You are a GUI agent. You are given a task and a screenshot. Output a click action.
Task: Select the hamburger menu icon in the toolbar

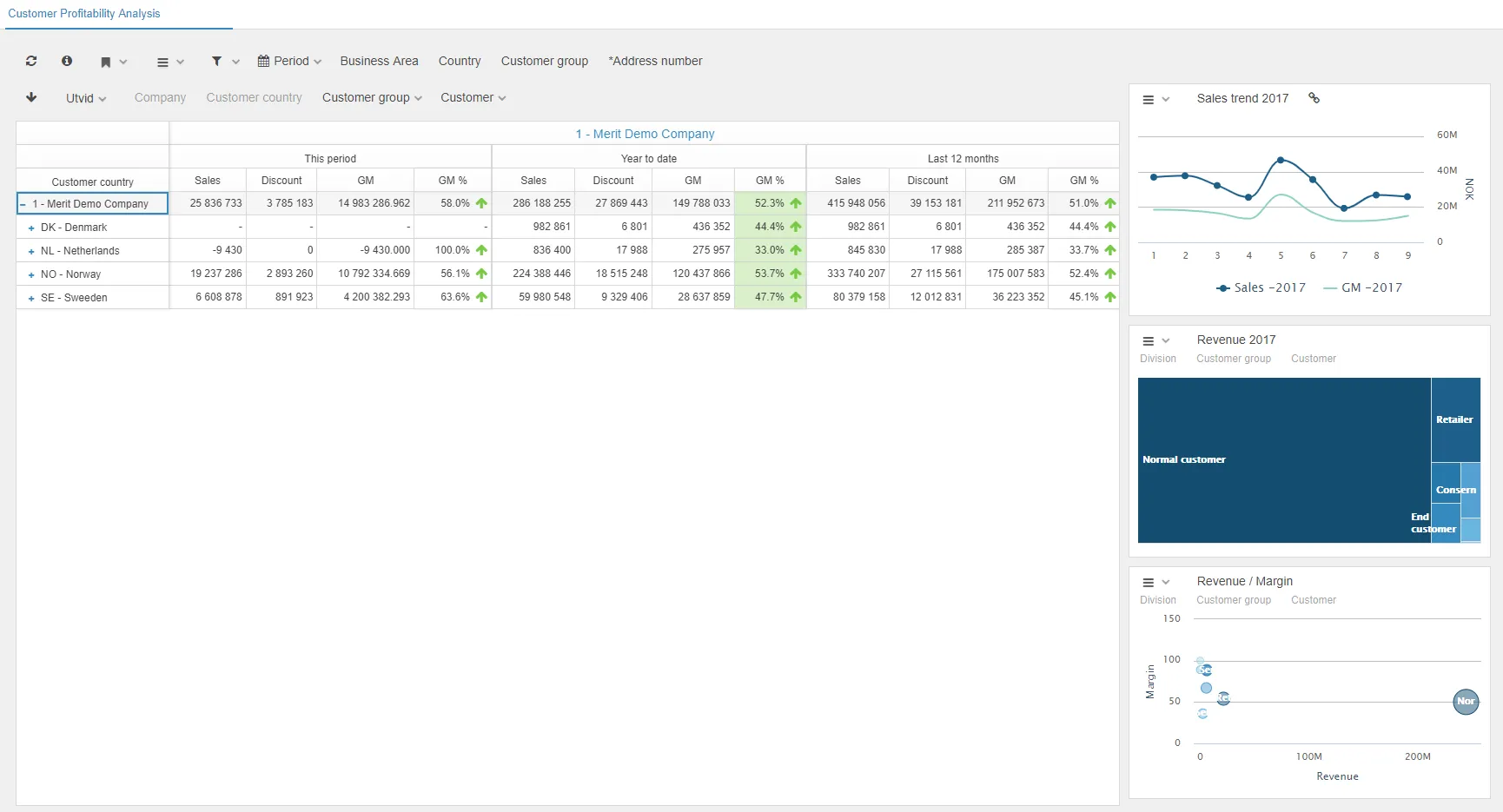click(163, 62)
